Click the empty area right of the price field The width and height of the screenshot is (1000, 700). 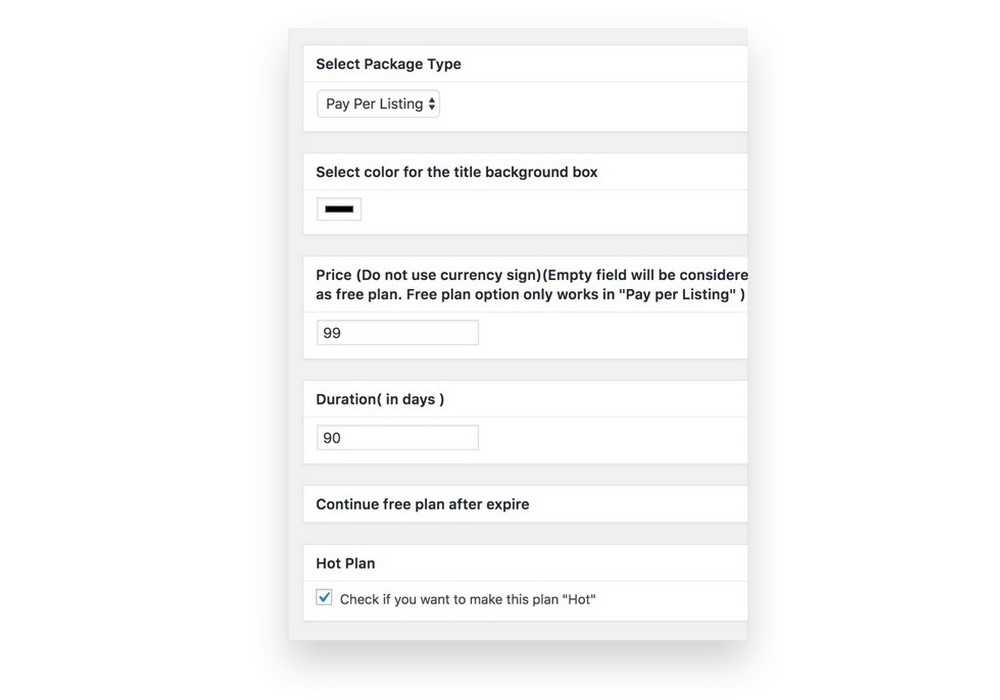click(610, 333)
